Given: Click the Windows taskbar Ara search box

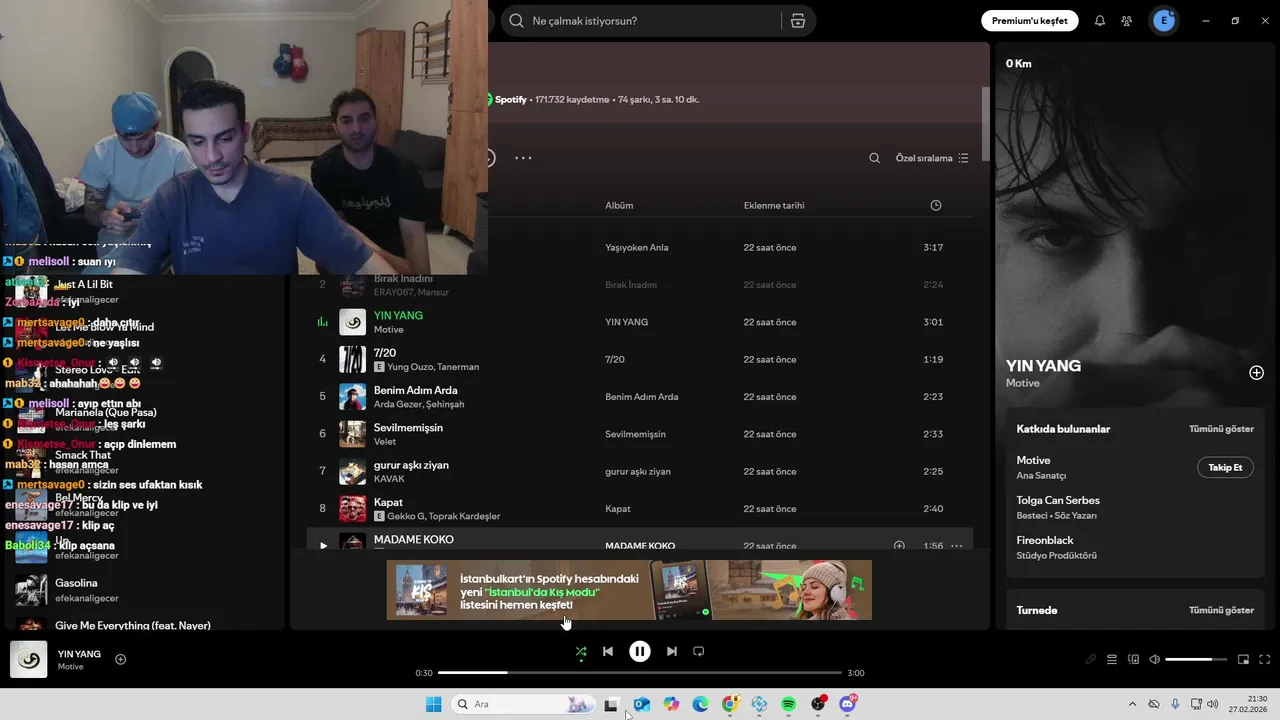Looking at the screenshot, I should (x=522, y=704).
